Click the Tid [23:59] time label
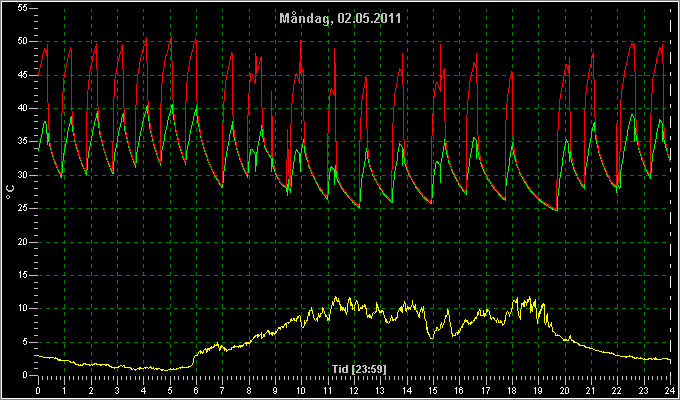This screenshot has height=400, width=680. (359, 369)
